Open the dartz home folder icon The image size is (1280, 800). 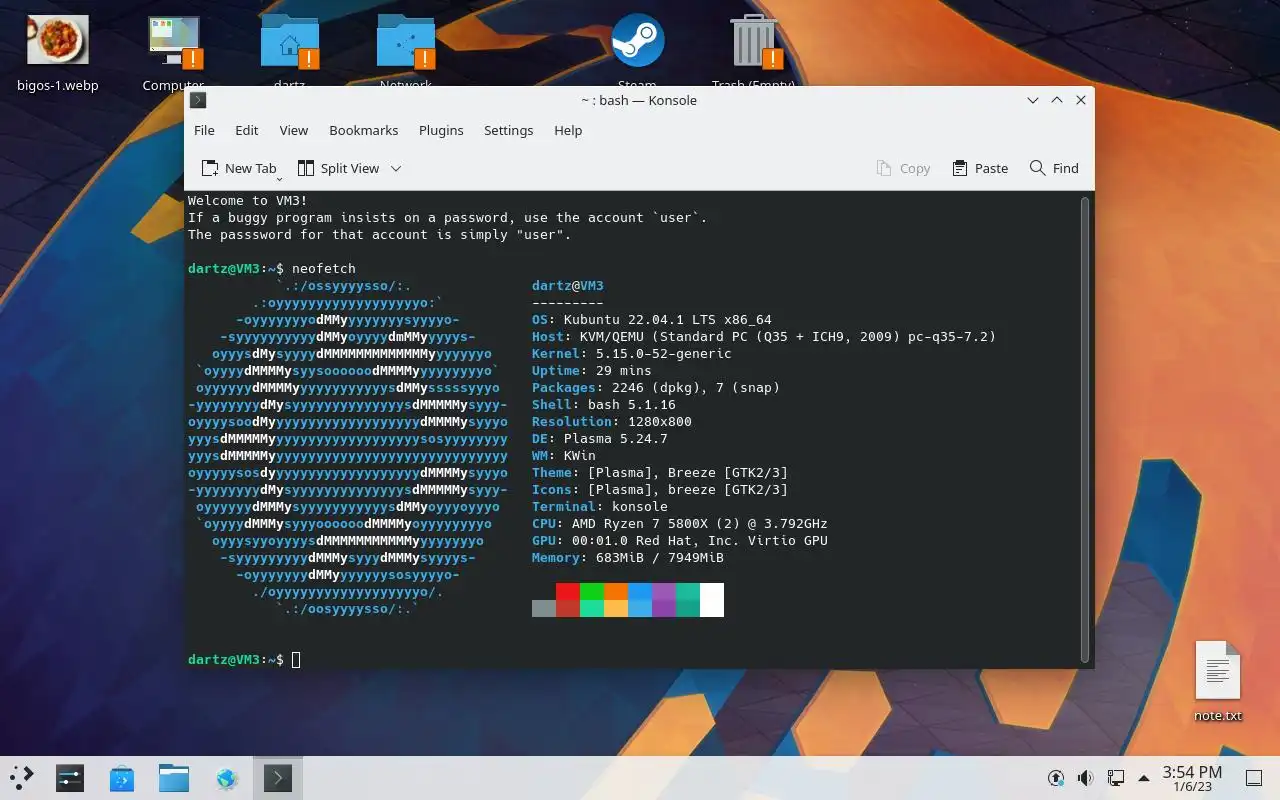[x=290, y=40]
